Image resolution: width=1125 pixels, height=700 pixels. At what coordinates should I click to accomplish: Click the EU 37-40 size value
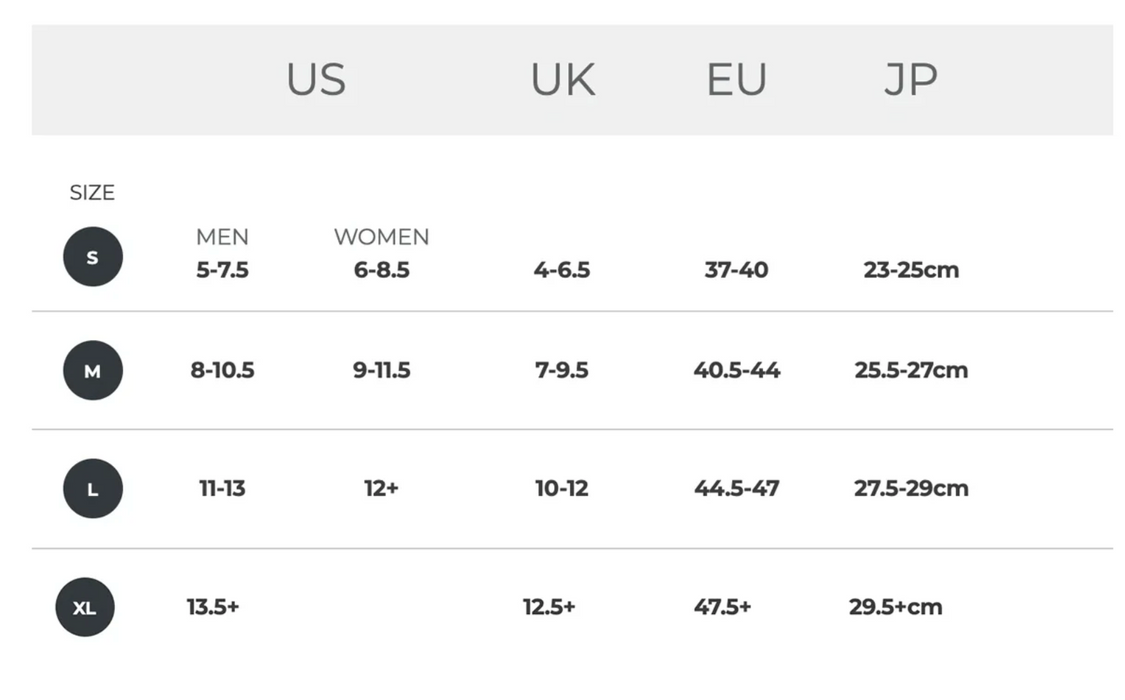coord(736,270)
